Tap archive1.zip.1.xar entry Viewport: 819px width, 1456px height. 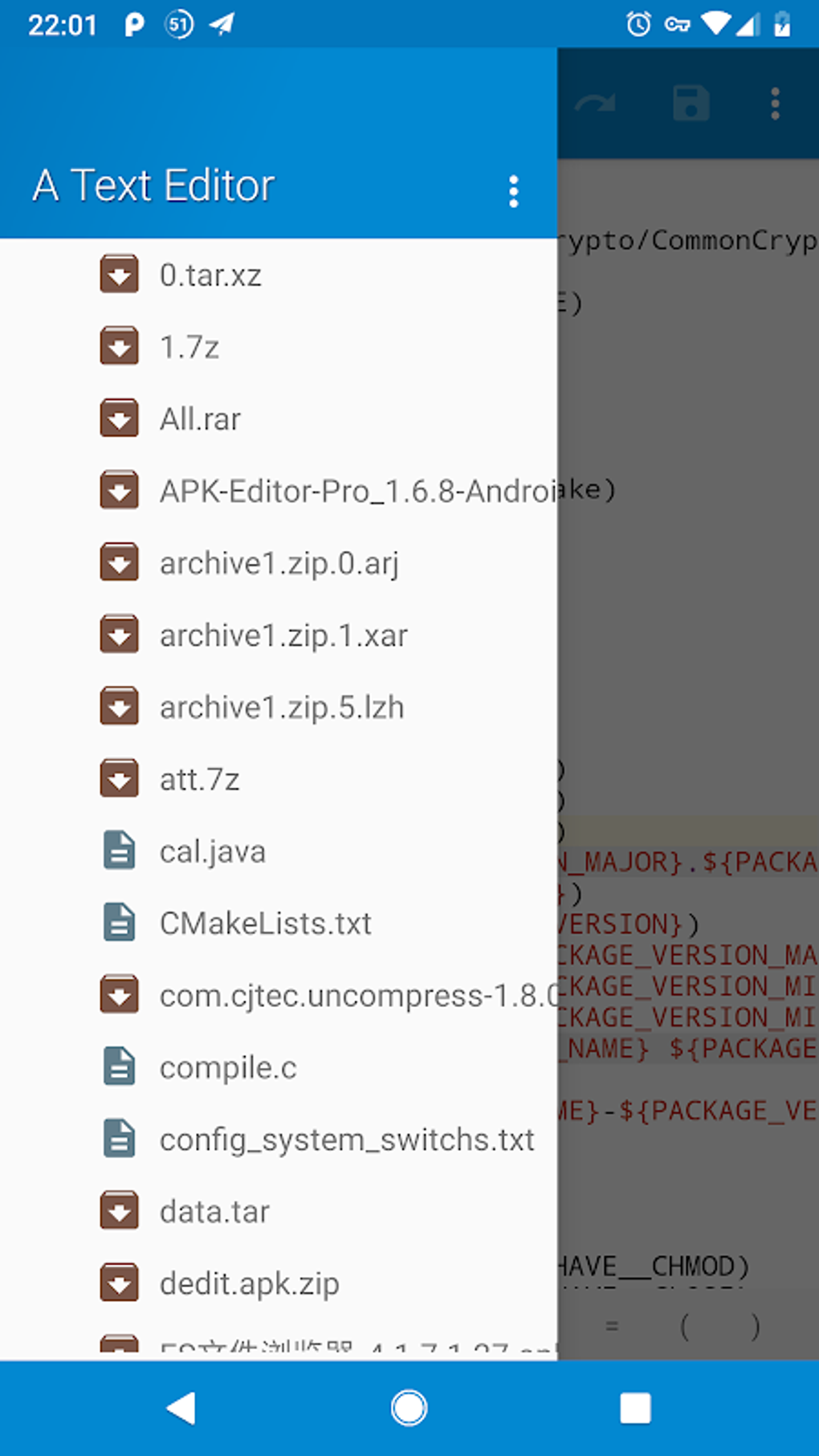point(283,634)
